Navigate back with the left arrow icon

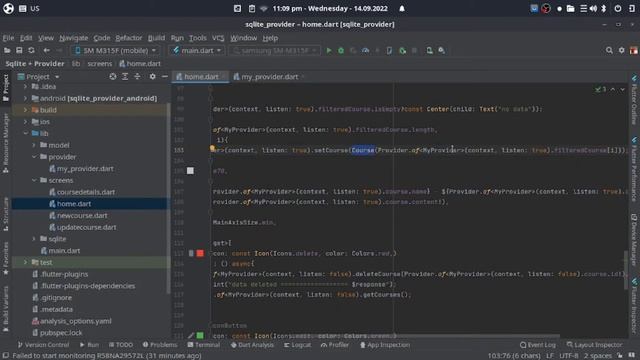(47, 51)
